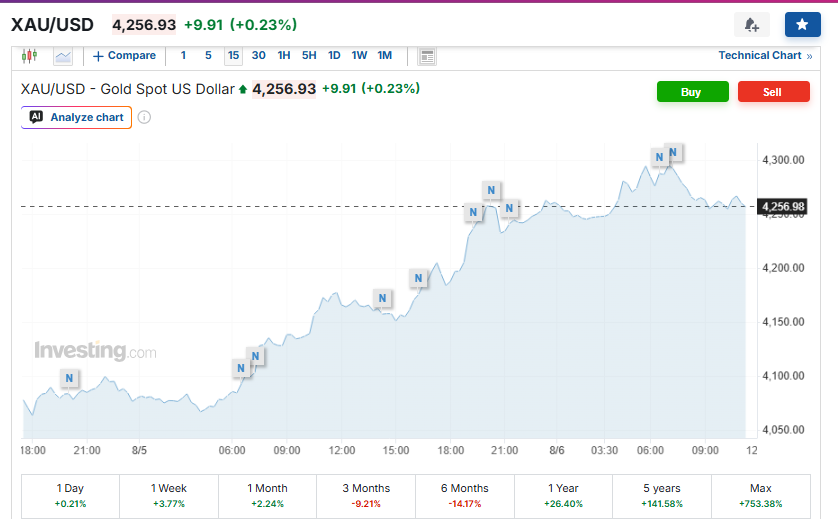Switch to candlestick chart type
838x519 pixels.
click(29, 56)
